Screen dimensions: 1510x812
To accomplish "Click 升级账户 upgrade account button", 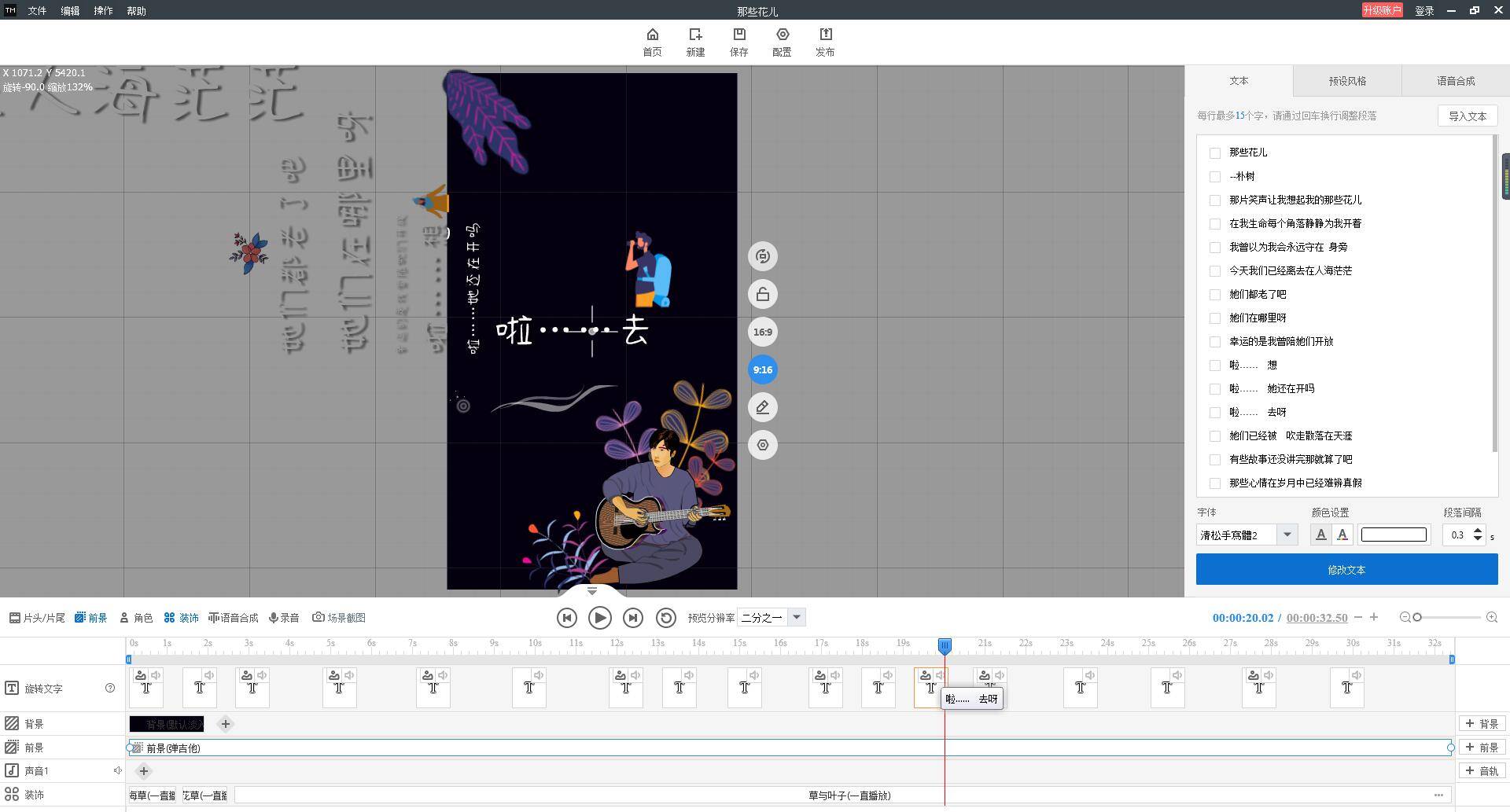I will (1382, 10).
